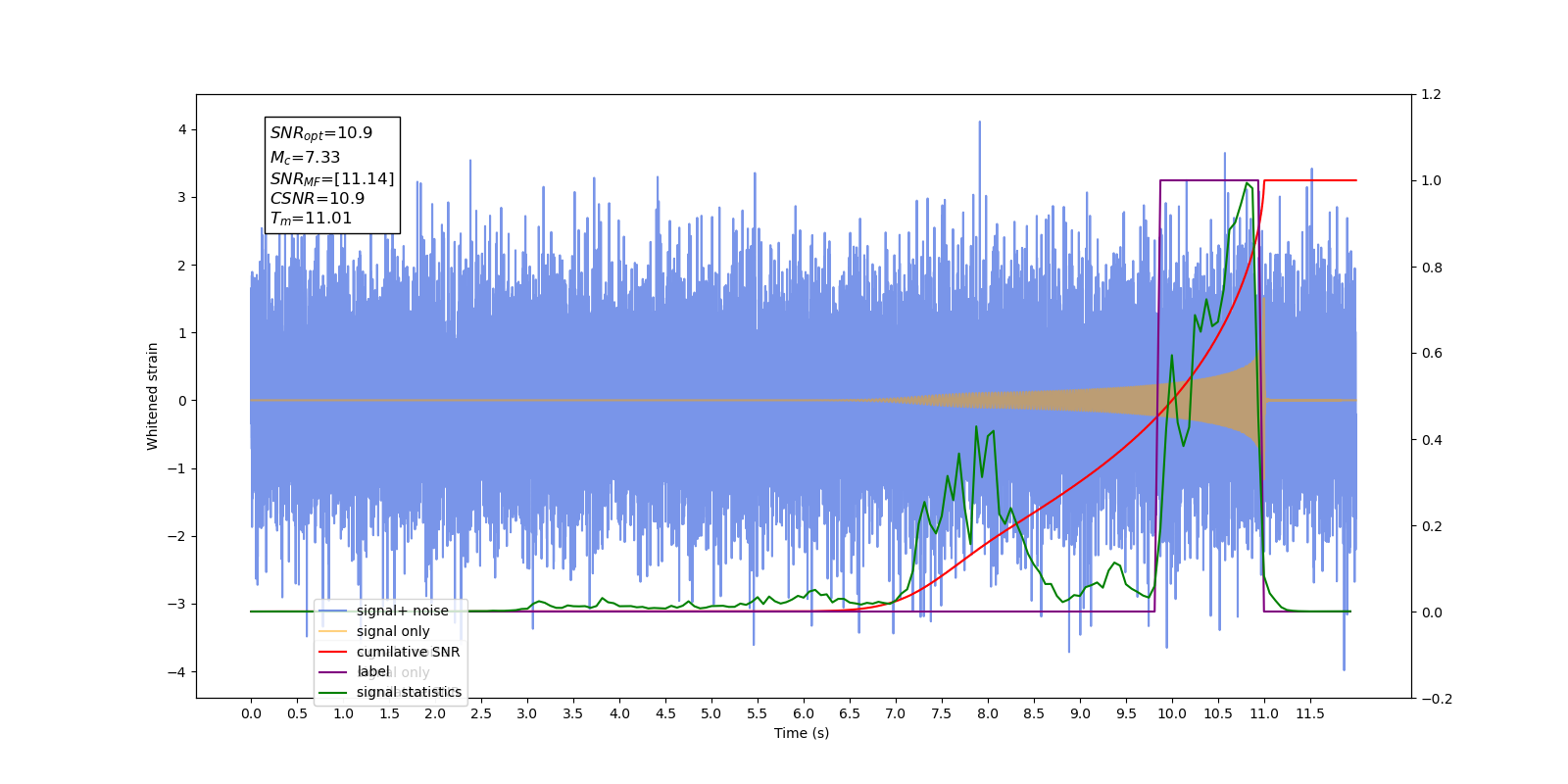The image size is (1568, 784).
Task: Click the 0 tick on left strain axis
Action: point(182,401)
